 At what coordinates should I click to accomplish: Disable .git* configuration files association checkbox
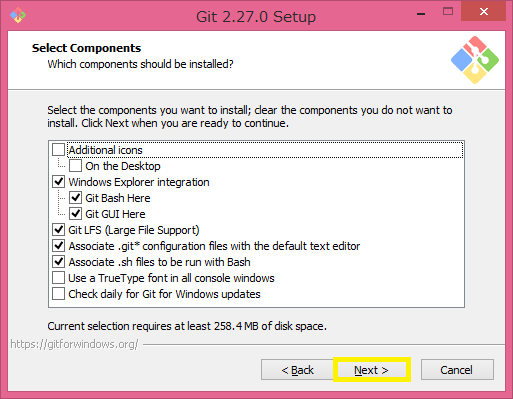click(x=58, y=246)
